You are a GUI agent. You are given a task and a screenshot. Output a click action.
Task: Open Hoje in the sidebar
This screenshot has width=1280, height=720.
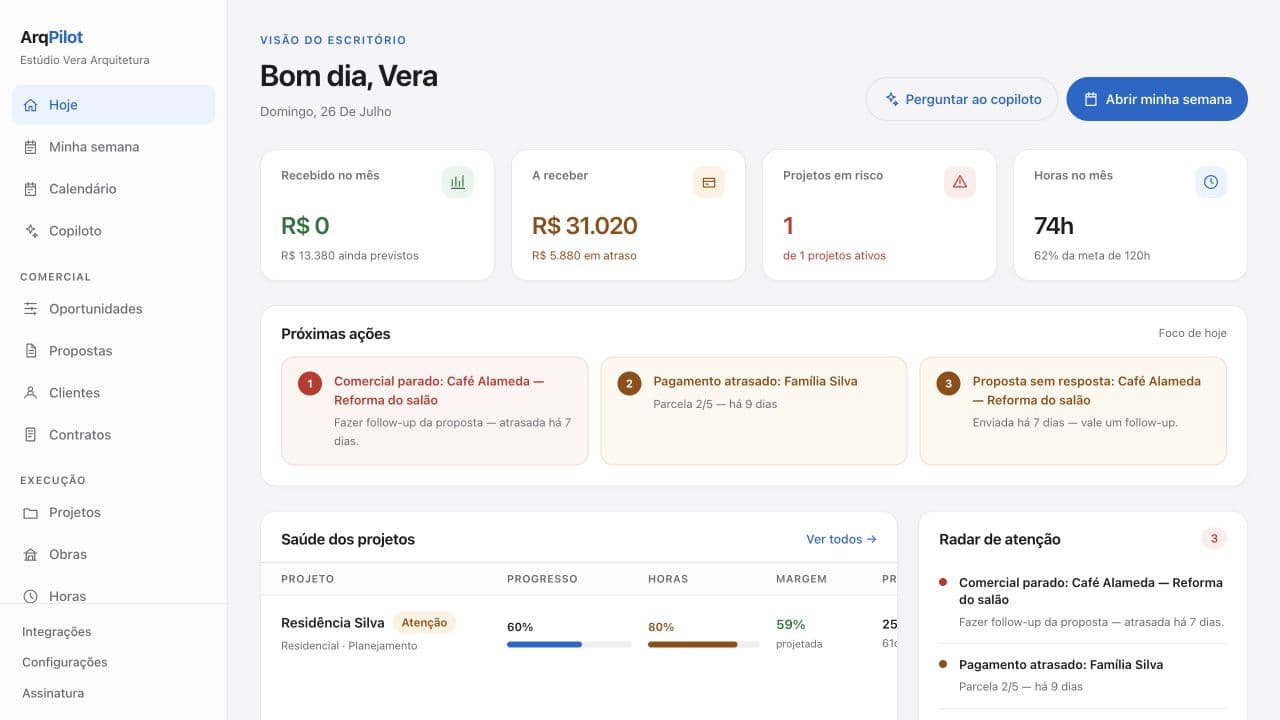tap(113, 105)
